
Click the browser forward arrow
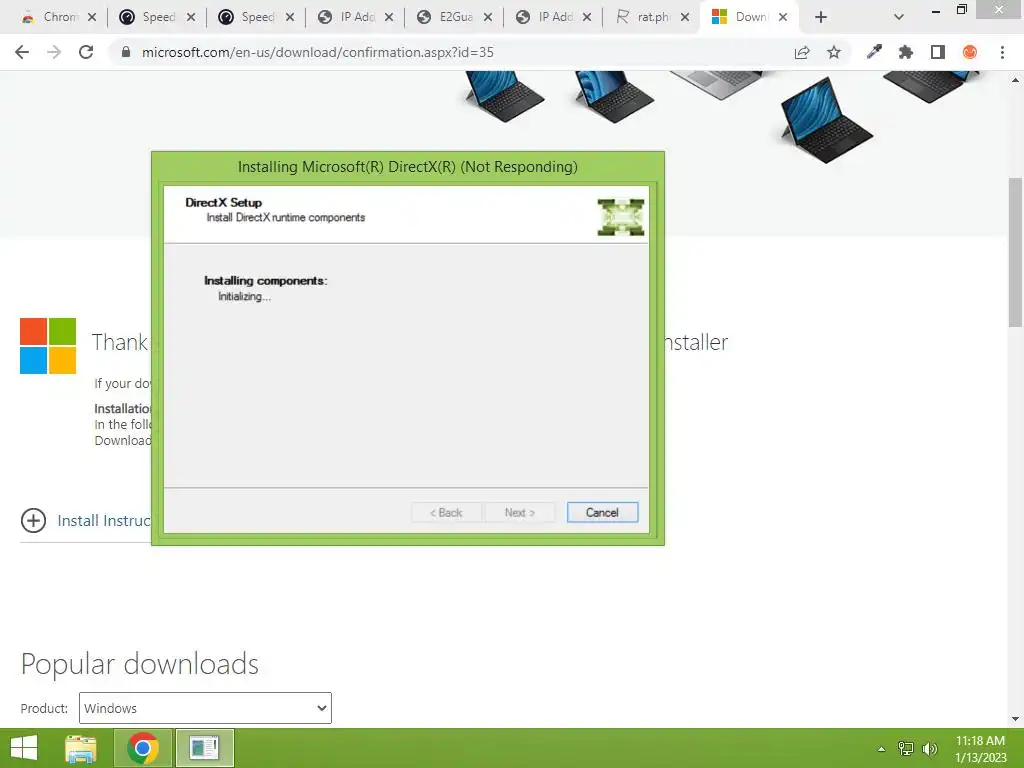[54, 52]
